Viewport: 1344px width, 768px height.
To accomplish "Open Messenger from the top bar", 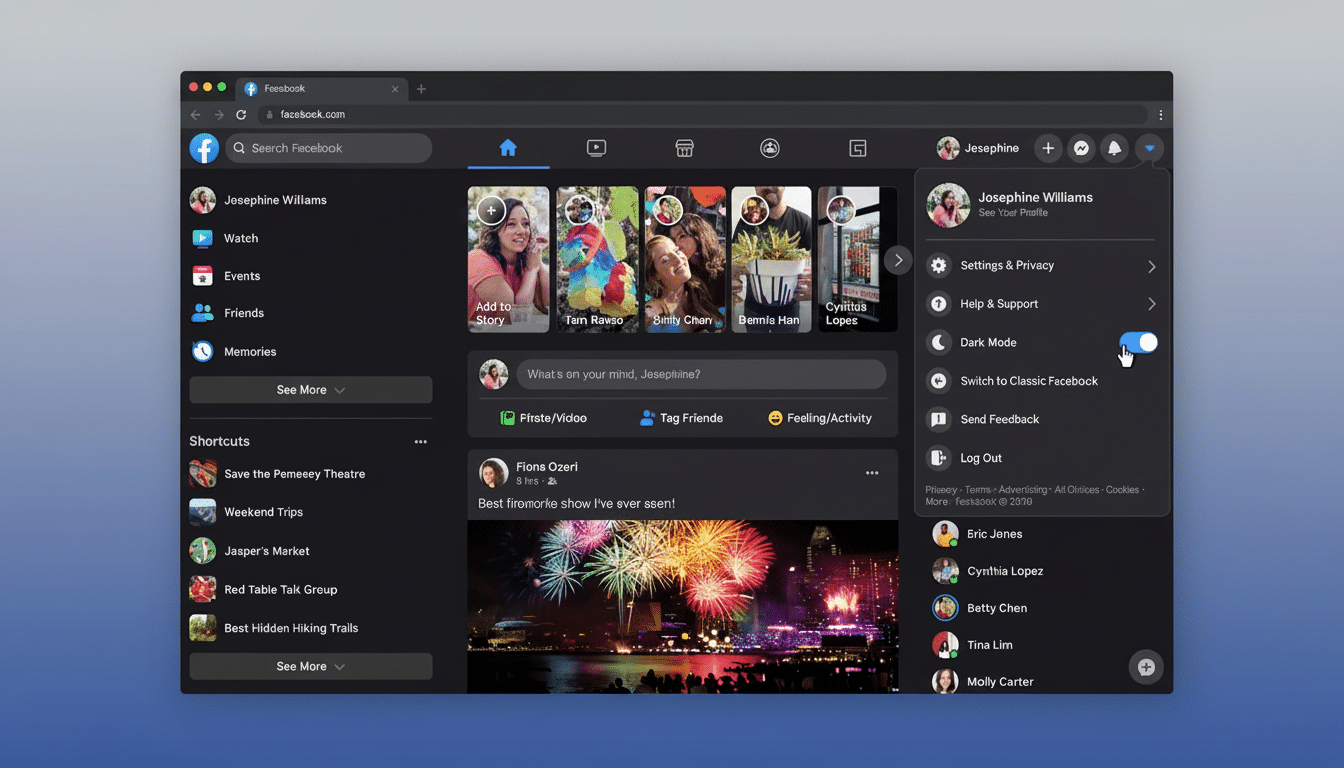I will coord(1081,147).
